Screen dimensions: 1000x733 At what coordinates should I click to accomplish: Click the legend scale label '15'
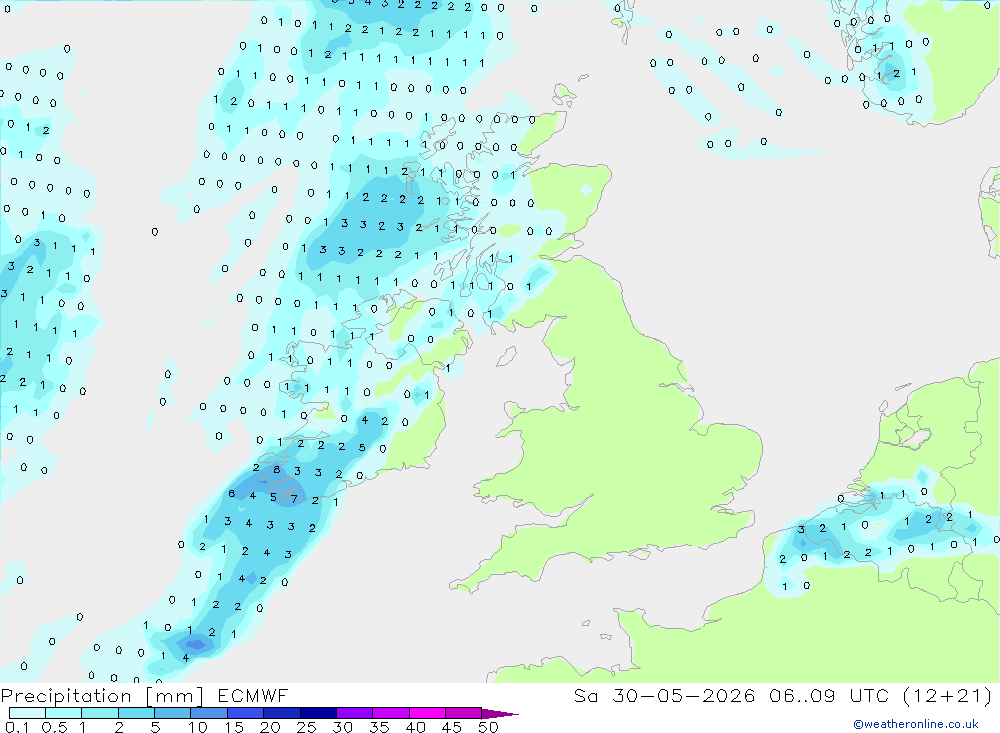pyautogui.click(x=234, y=727)
